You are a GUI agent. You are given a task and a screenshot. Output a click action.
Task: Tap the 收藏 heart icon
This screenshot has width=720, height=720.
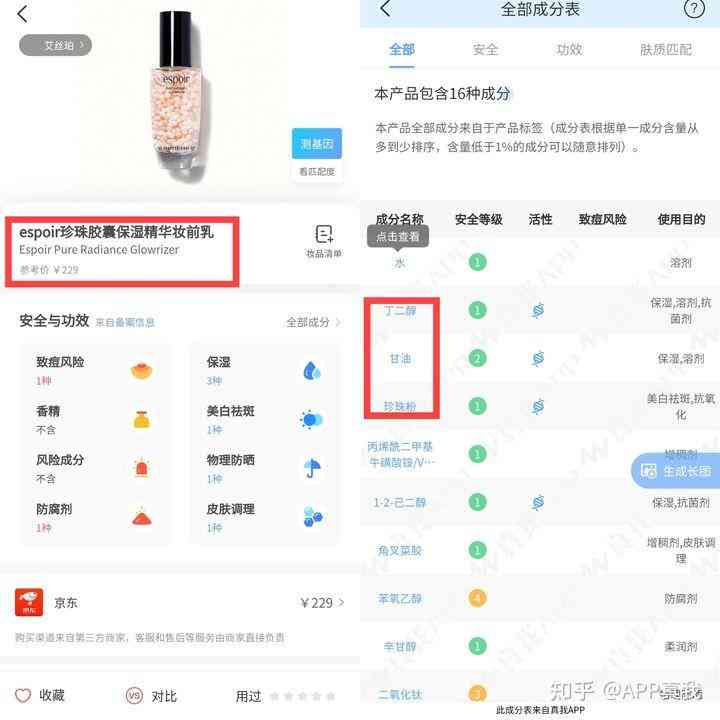pyautogui.click(x=23, y=695)
